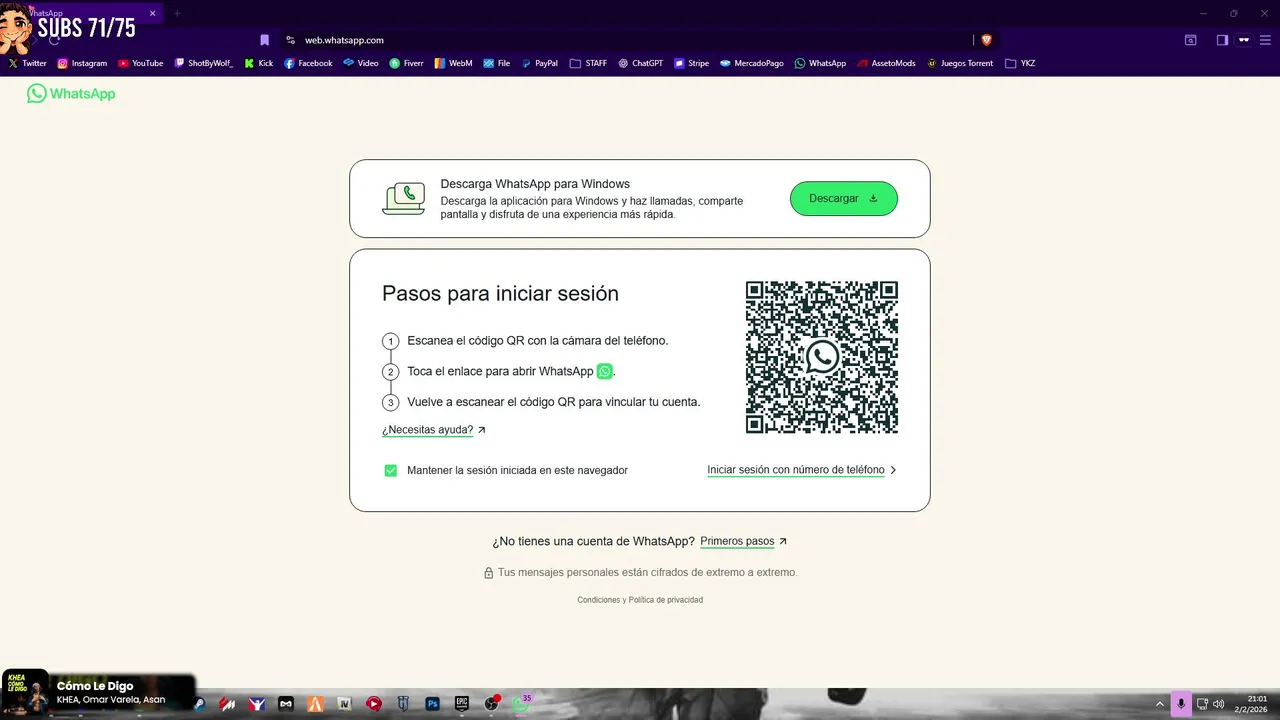Open the Stripe bookmark
Viewport: 1280px width, 720px height.
pyautogui.click(x=692, y=63)
